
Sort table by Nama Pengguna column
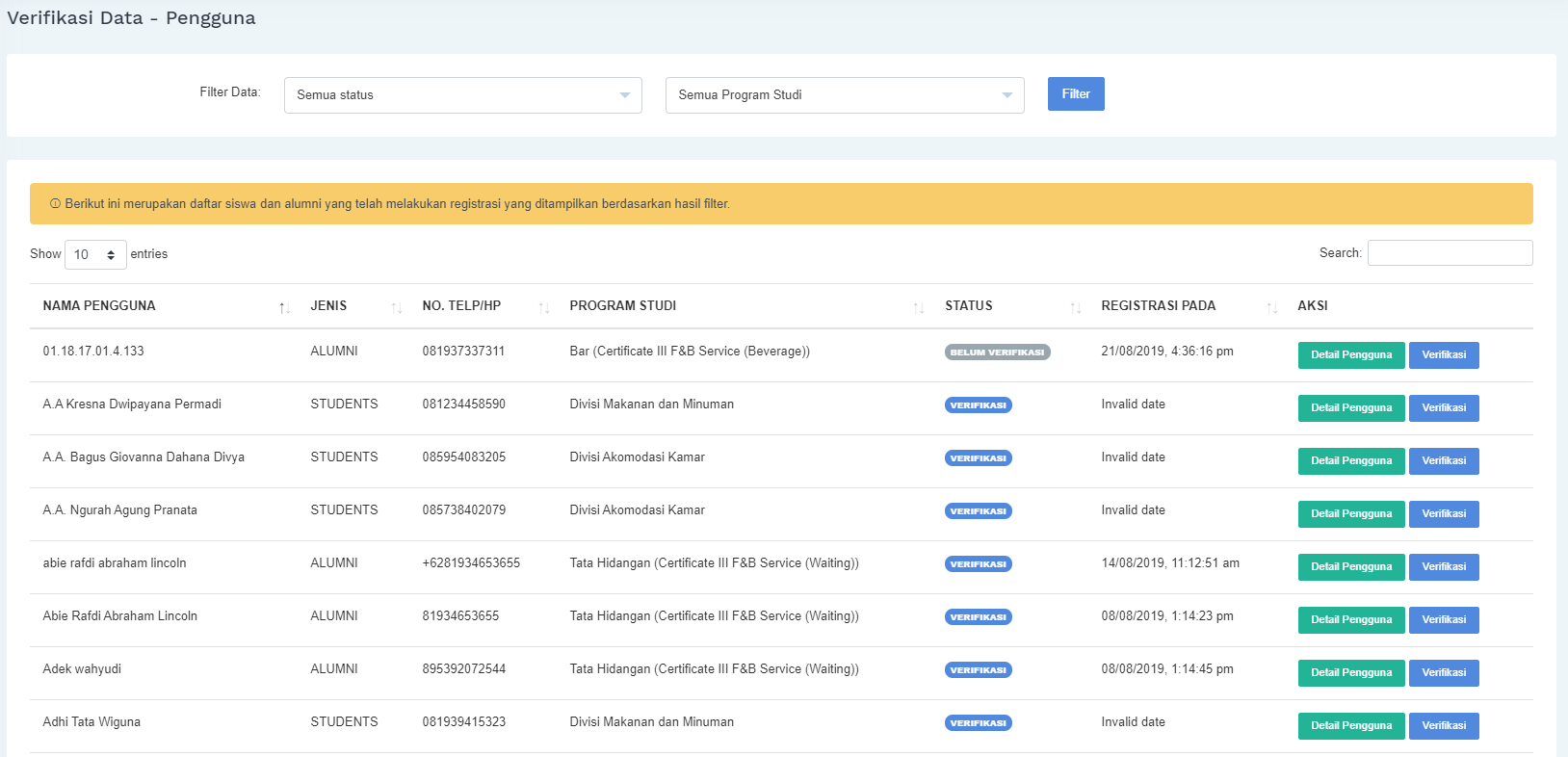coord(99,306)
